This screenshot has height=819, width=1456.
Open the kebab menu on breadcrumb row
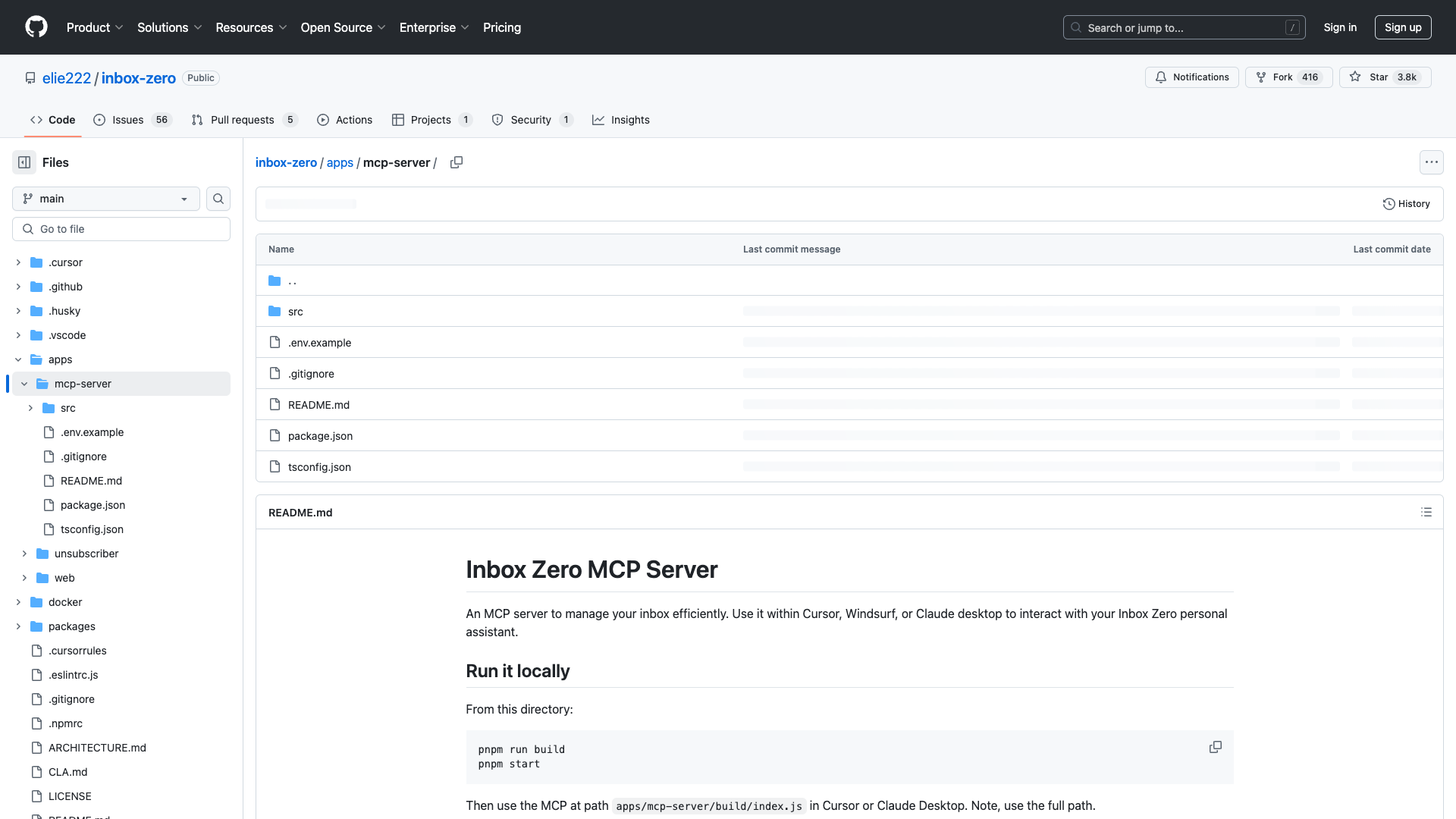[1432, 162]
